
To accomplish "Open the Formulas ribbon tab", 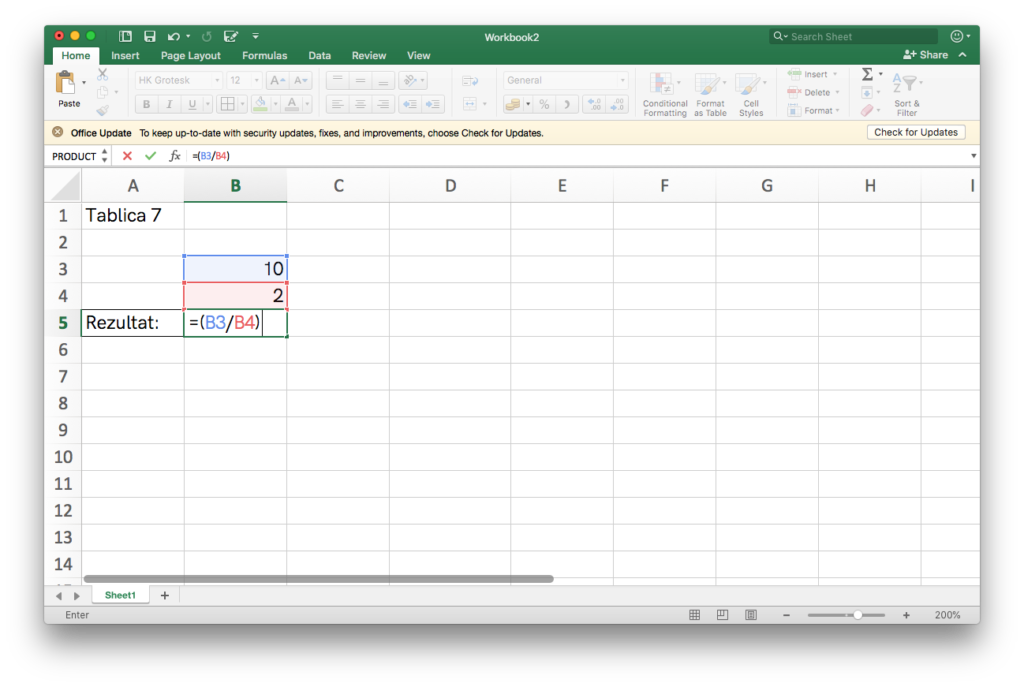I will click(264, 56).
